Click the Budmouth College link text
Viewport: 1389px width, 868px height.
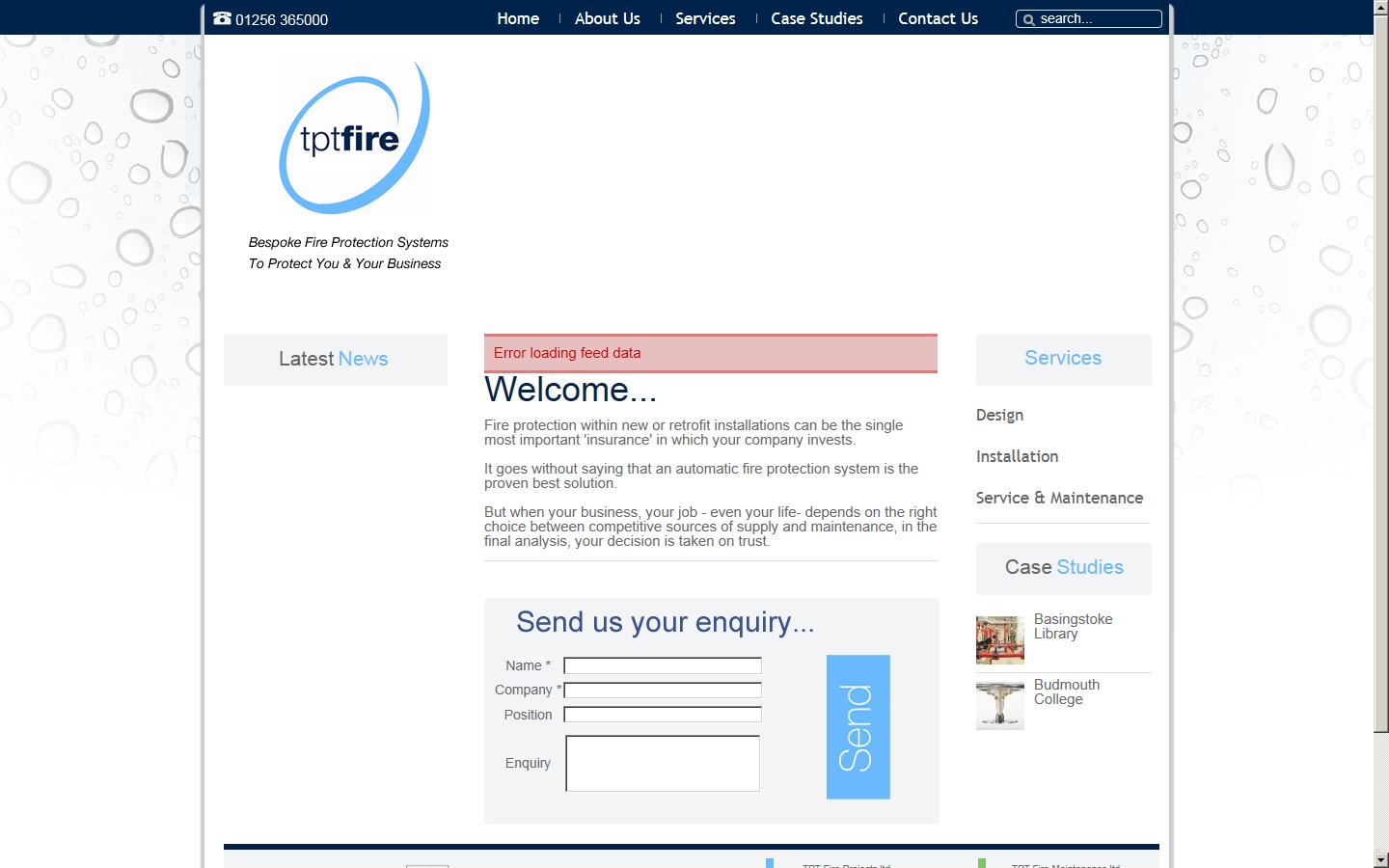click(x=1066, y=692)
